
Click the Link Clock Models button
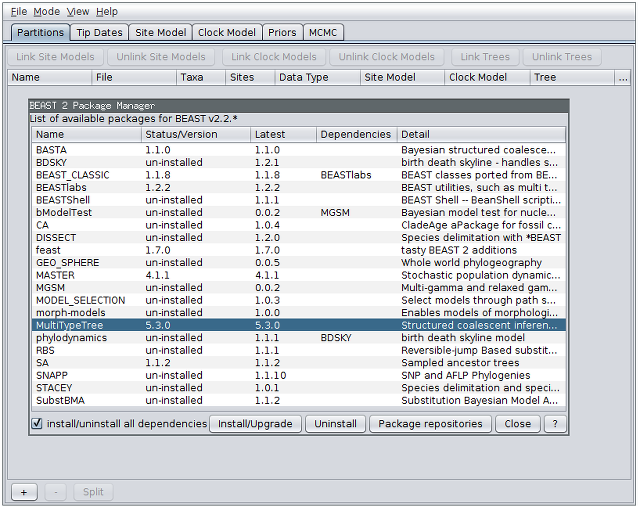coord(274,57)
